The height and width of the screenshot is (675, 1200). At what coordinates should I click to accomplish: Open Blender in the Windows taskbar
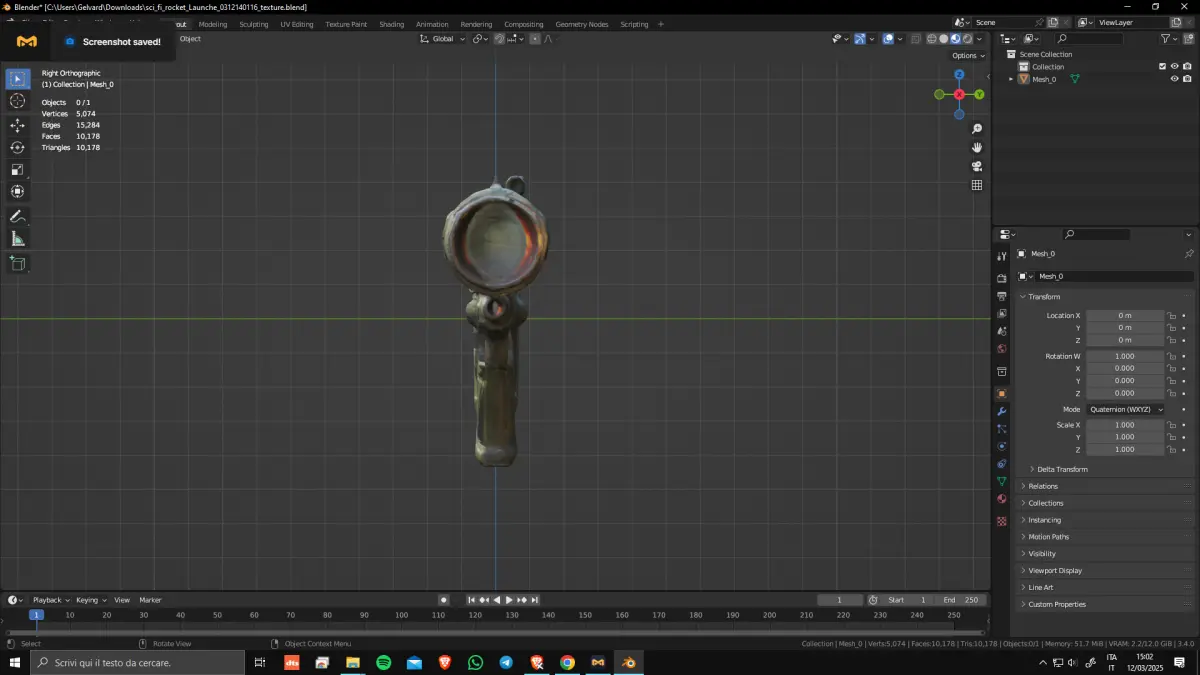(629, 662)
